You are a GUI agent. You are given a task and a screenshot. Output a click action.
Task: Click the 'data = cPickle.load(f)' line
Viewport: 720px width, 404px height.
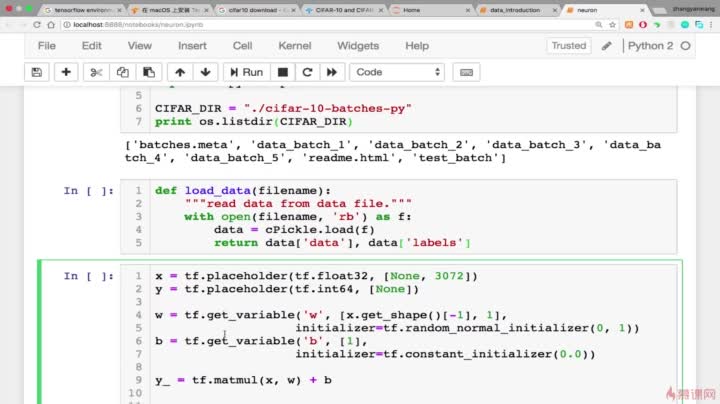[294, 230]
